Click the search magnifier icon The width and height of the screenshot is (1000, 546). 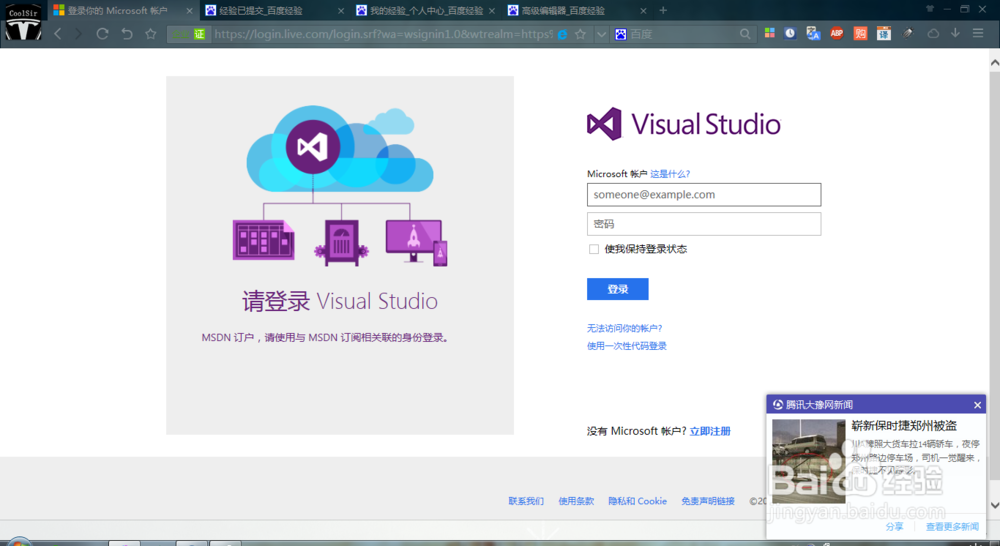click(745, 34)
